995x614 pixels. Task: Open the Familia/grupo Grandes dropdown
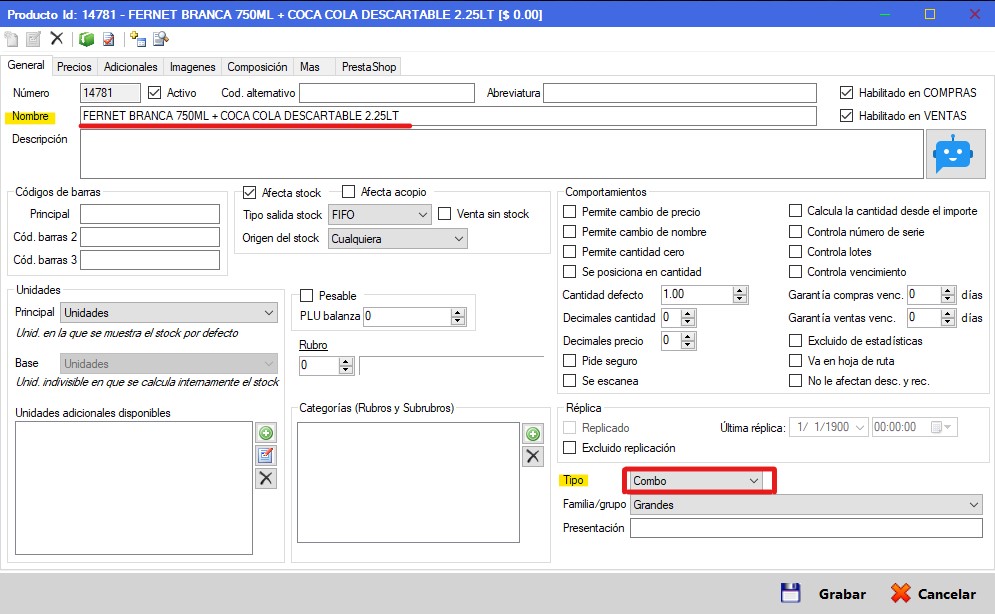[x=806, y=505]
